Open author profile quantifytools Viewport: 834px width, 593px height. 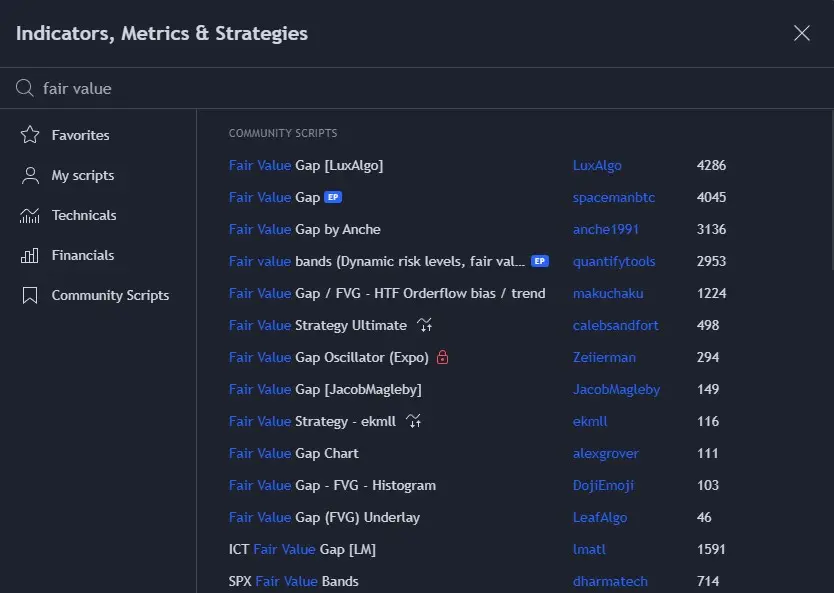click(614, 261)
